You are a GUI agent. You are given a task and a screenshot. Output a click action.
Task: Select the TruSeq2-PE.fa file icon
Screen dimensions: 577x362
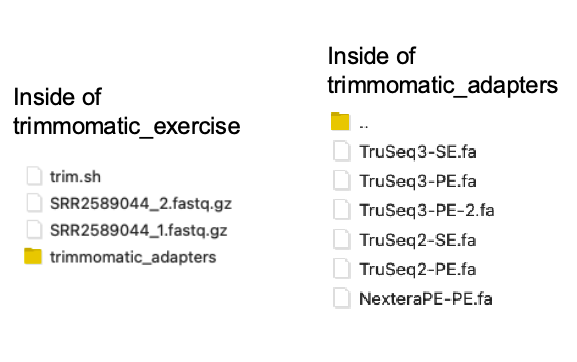(341, 269)
